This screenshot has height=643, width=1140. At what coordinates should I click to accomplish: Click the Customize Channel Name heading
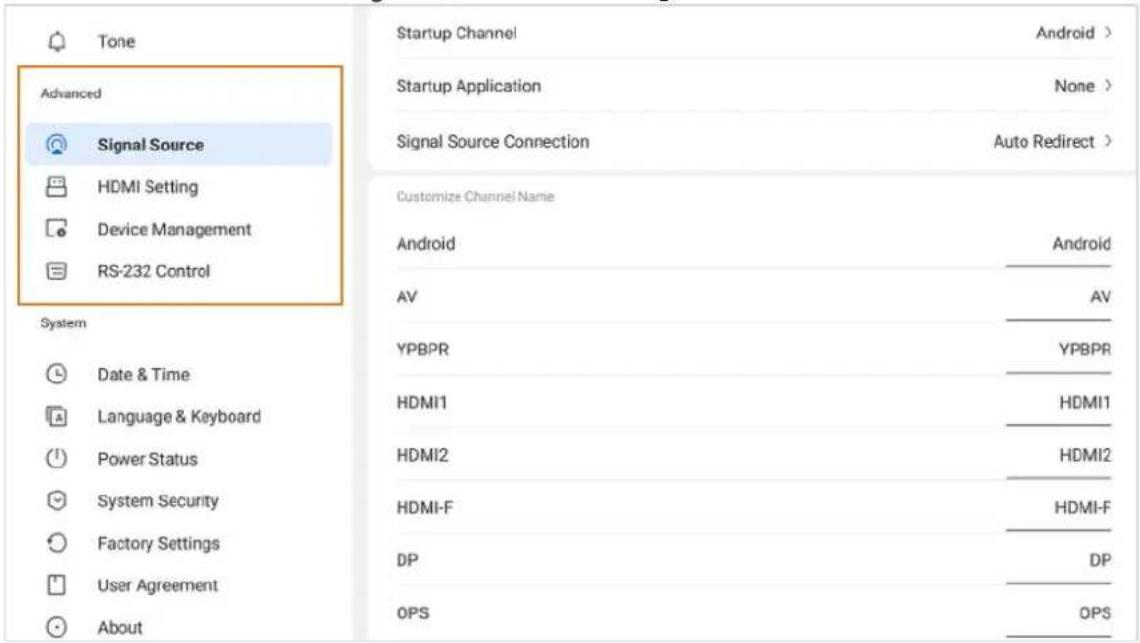475,196
